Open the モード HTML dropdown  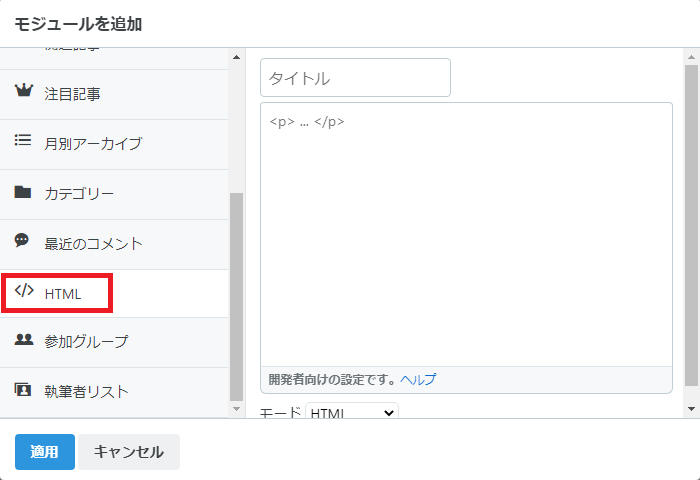point(352,412)
